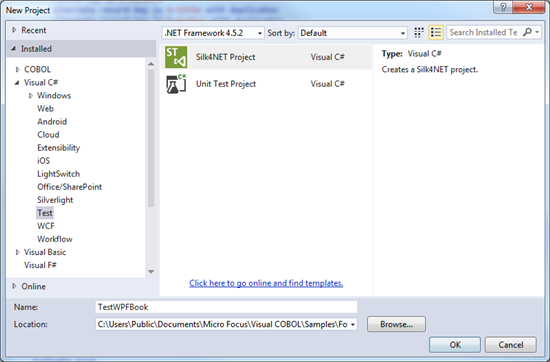
Task: Open the Location path dropdown arrow
Action: click(x=353, y=324)
